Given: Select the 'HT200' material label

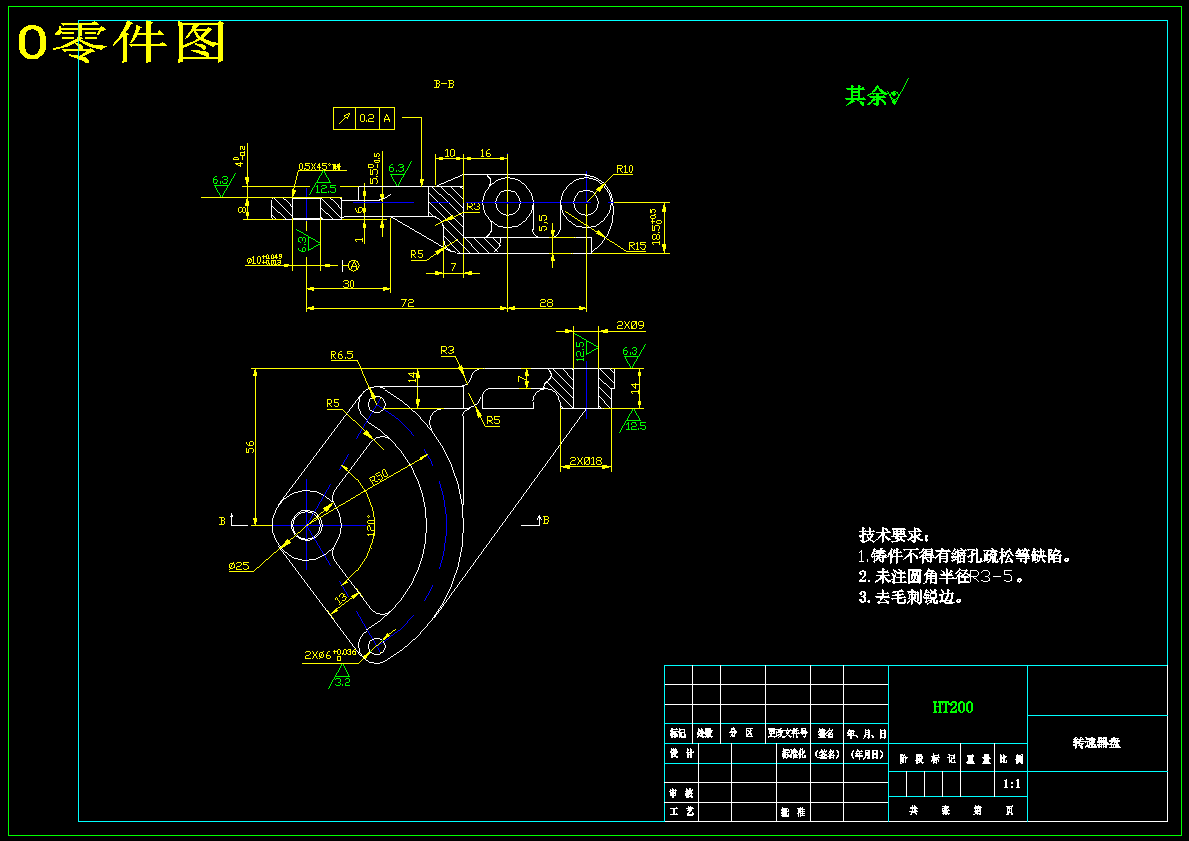Looking at the screenshot, I should pos(952,708).
